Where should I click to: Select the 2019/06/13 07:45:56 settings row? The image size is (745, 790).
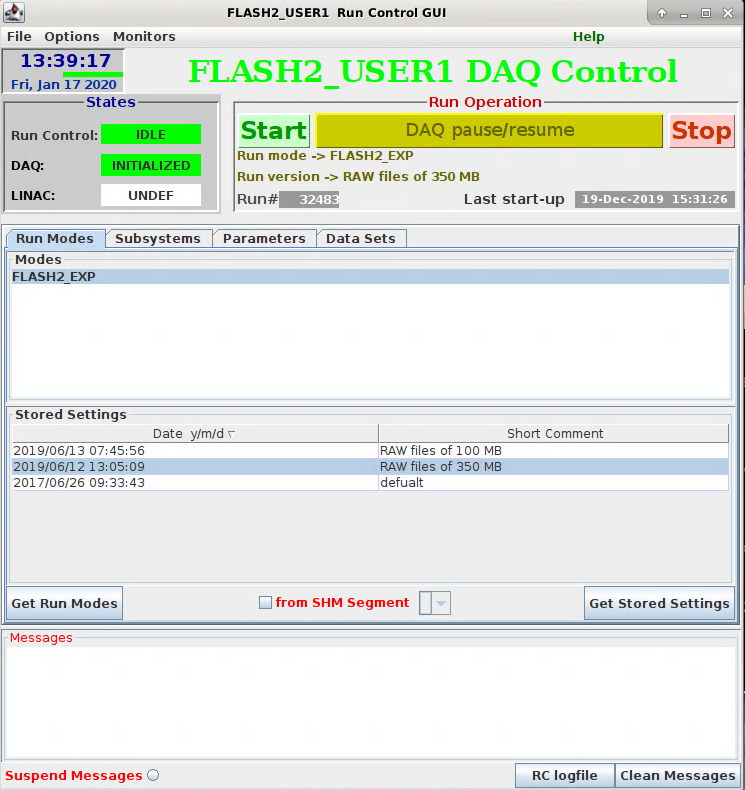tap(370, 450)
